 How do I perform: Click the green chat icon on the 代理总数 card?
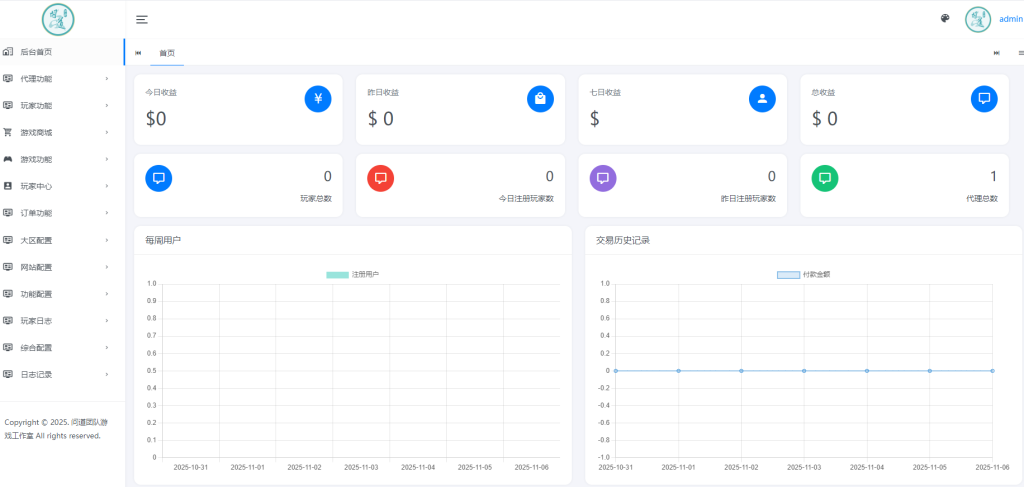824,178
